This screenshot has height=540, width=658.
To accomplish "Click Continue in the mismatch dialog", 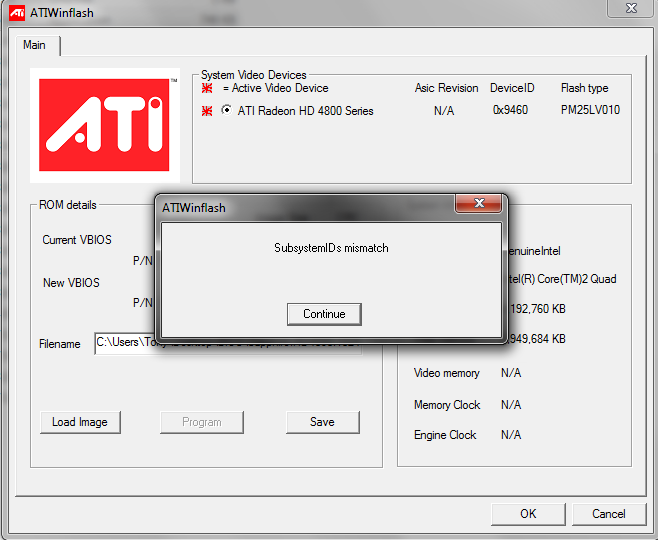I will 324,314.
